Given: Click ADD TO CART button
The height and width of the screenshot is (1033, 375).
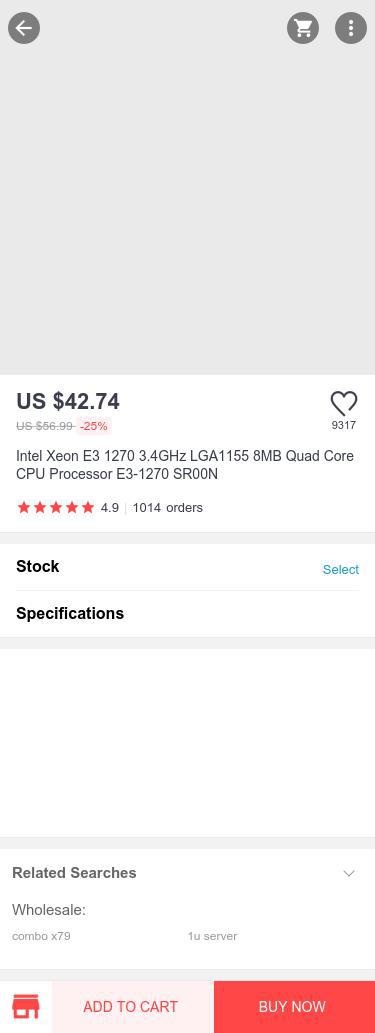Looking at the screenshot, I should click(x=130, y=1007).
